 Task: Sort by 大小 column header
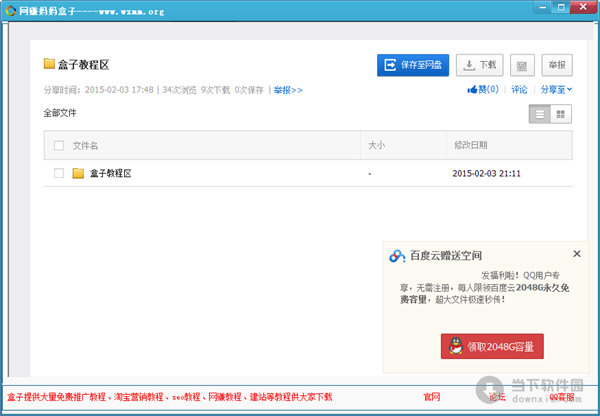[377, 145]
